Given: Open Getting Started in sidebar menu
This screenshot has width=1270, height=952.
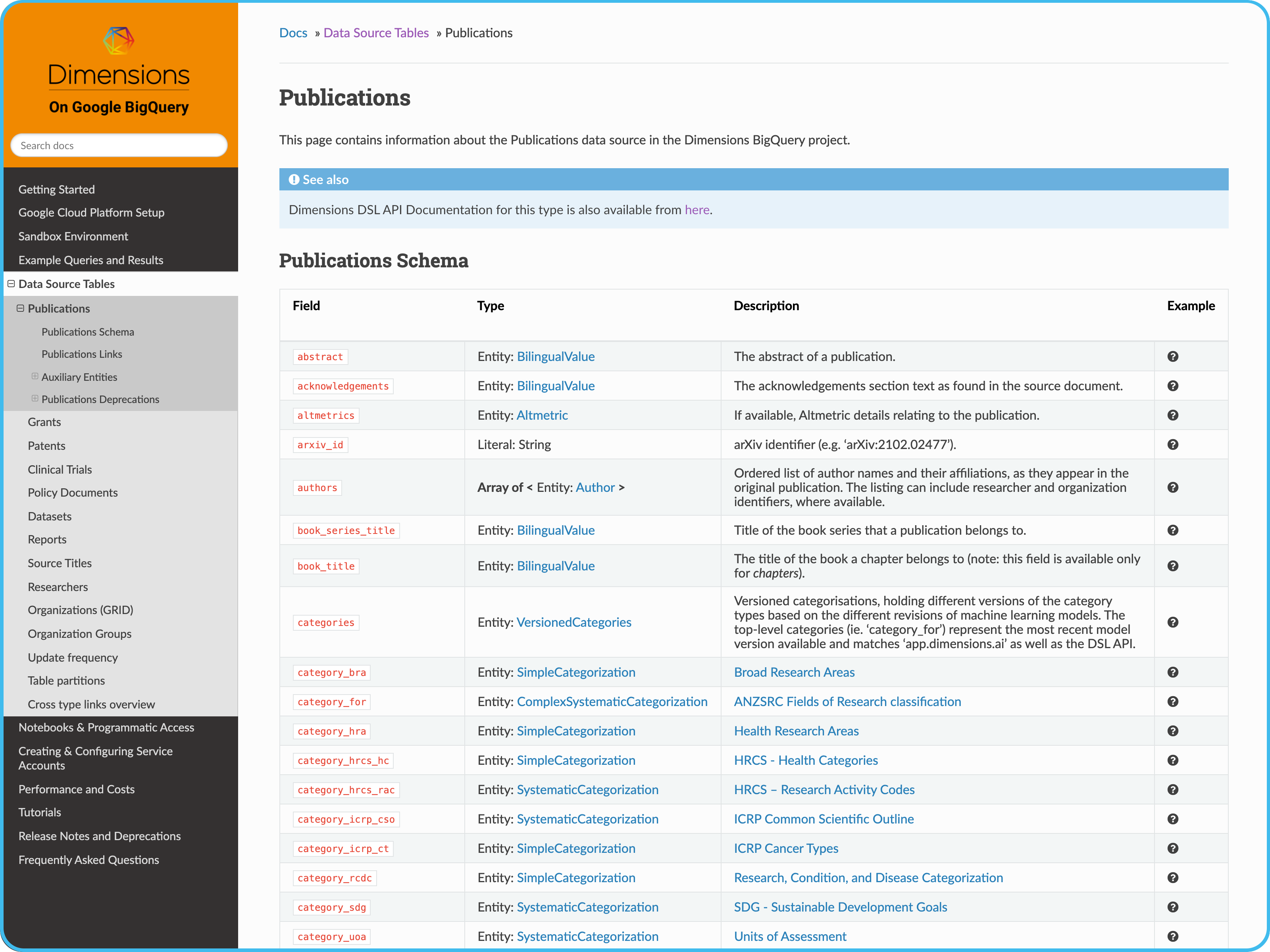Looking at the screenshot, I should pos(56,189).
